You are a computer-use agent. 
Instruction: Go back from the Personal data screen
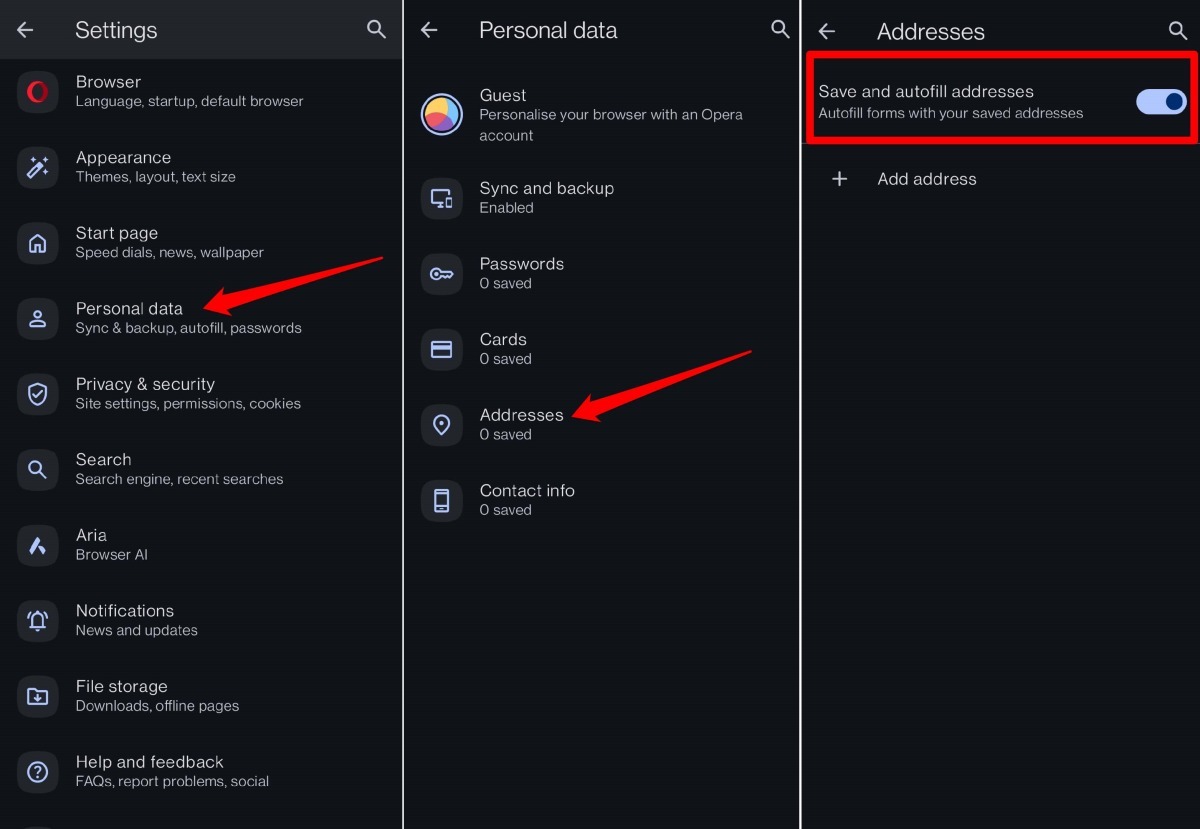pos(429,30)
